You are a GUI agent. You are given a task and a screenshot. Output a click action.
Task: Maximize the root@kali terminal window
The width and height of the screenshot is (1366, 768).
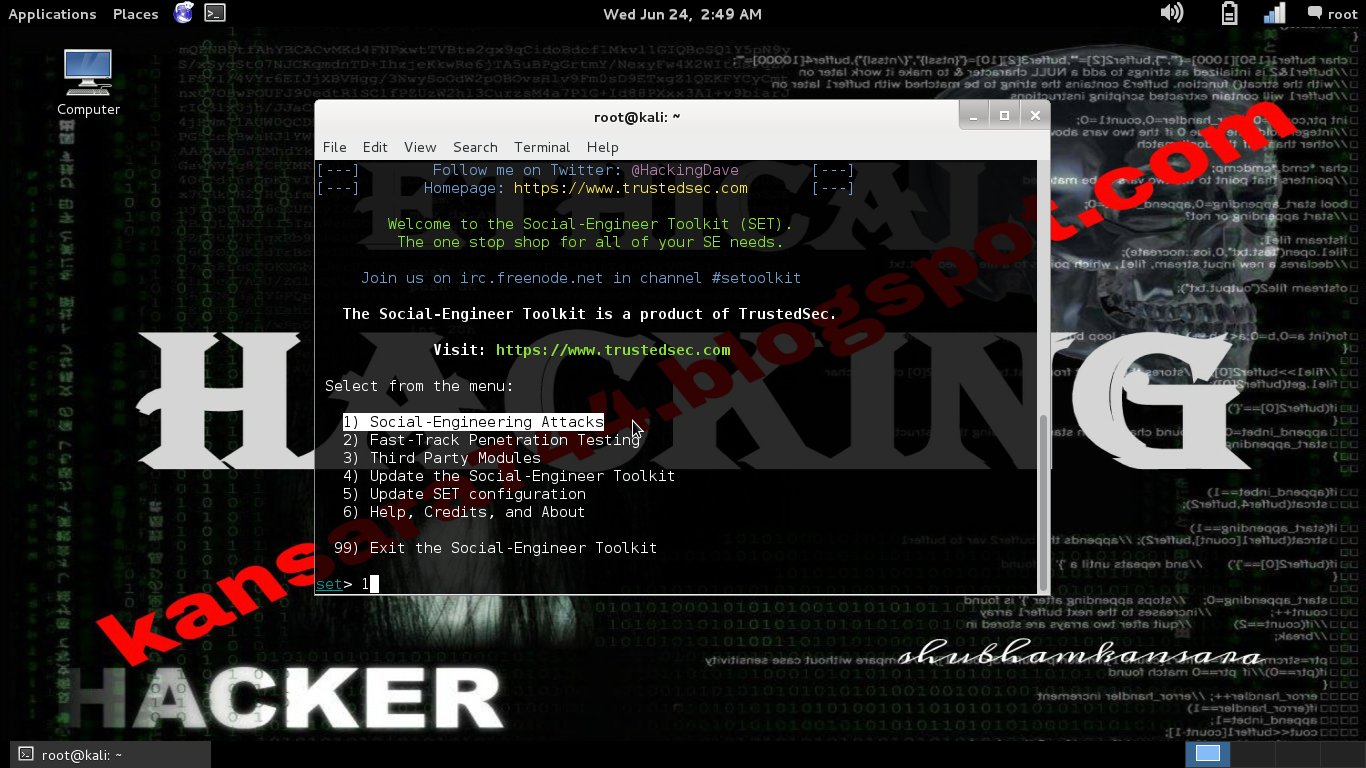tap(1004, 116)
